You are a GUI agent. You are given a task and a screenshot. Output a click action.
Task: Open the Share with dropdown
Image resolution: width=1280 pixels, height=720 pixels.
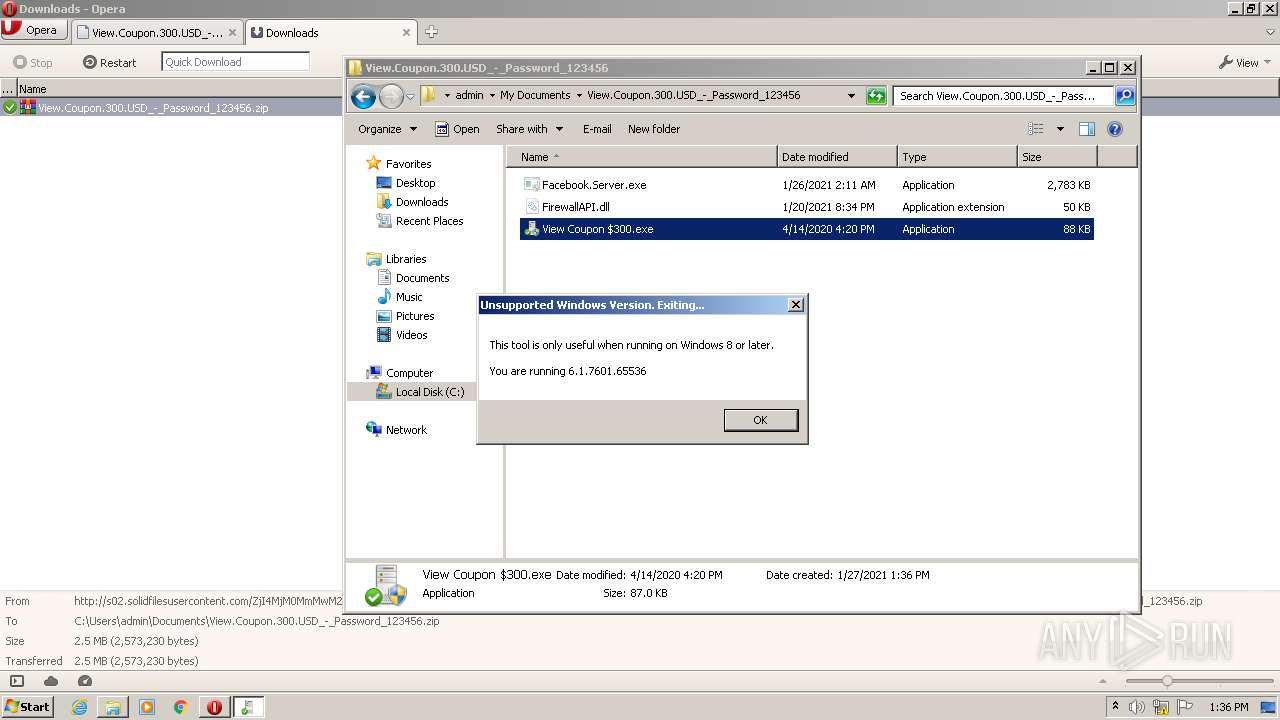(x=529, y=129)
